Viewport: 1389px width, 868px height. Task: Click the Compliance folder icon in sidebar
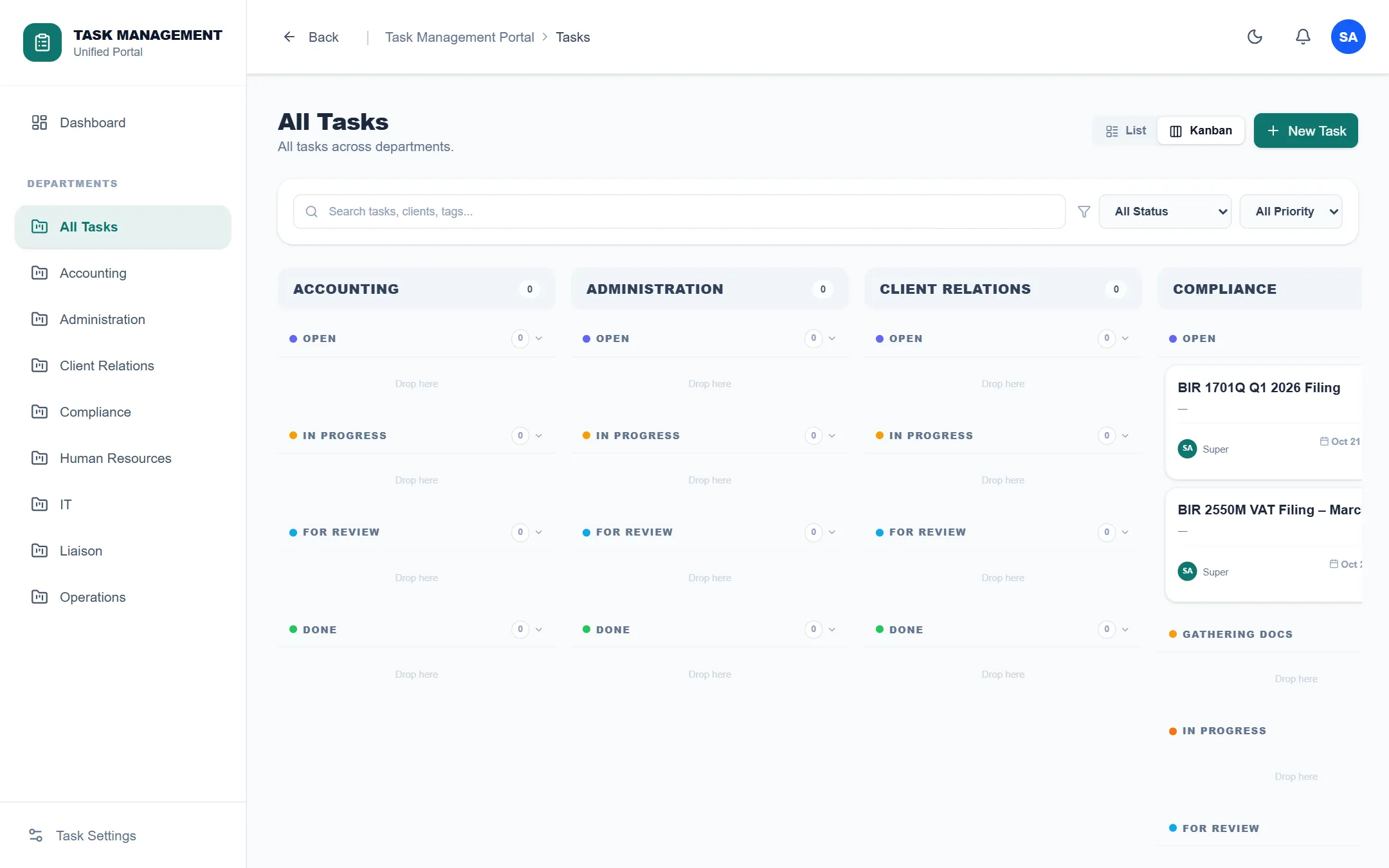(x=40, y=411)
